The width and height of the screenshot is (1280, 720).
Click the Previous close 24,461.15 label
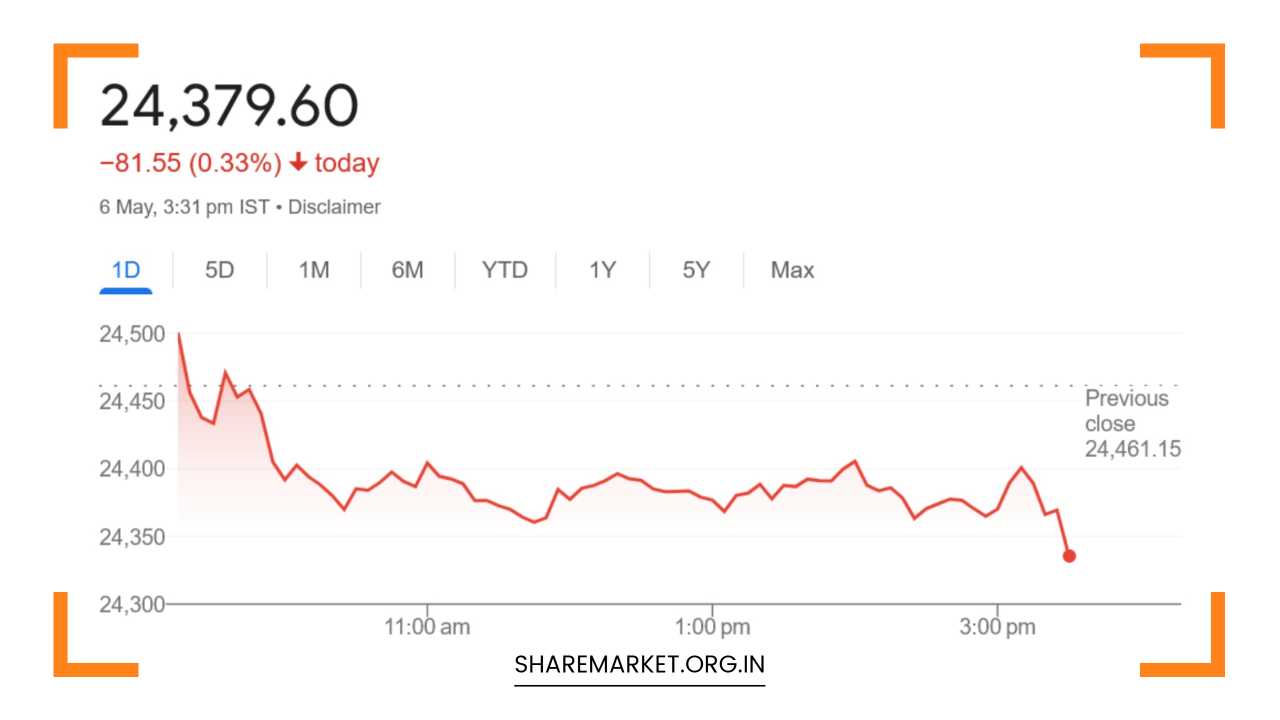click(x=1132, y=424)
